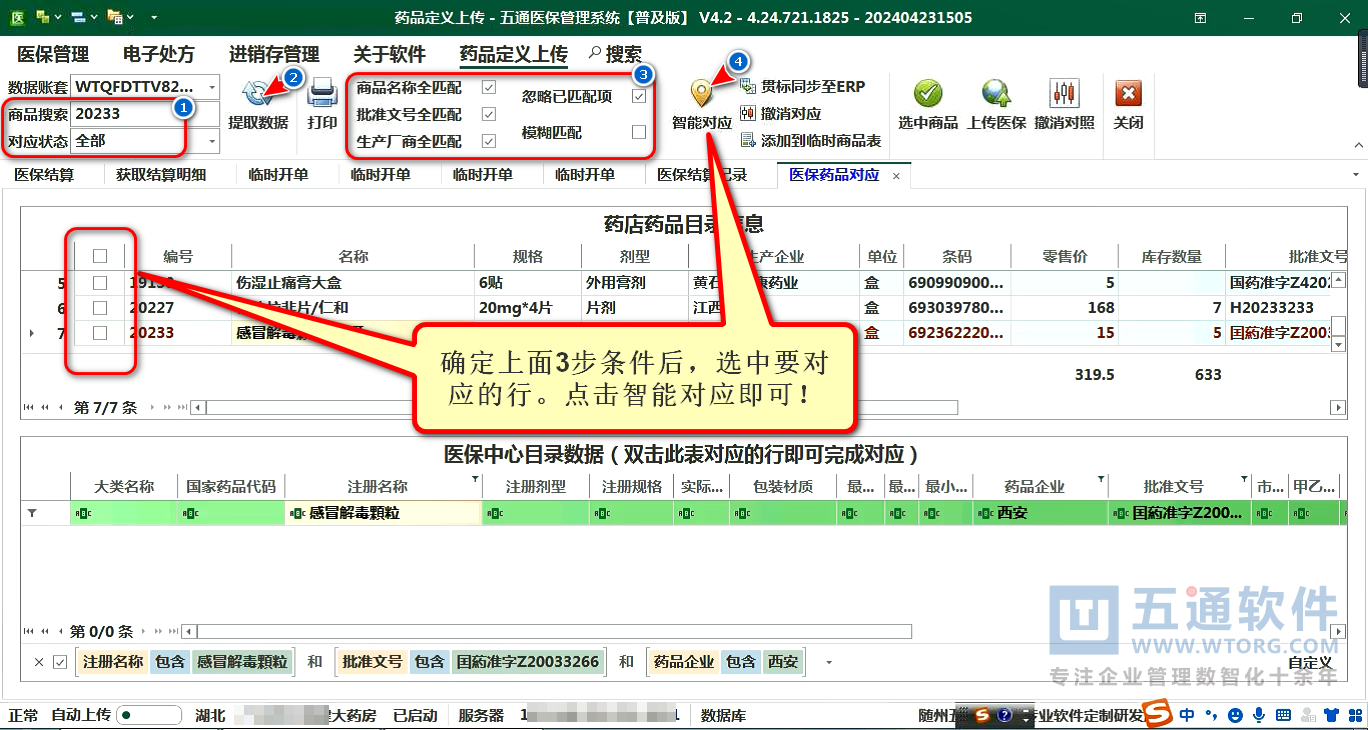The height and width of the screenshot is (730, 1368).
Task: Collapse the ribbon with the top-right chevron
Action: click(x=1358, y=145)
